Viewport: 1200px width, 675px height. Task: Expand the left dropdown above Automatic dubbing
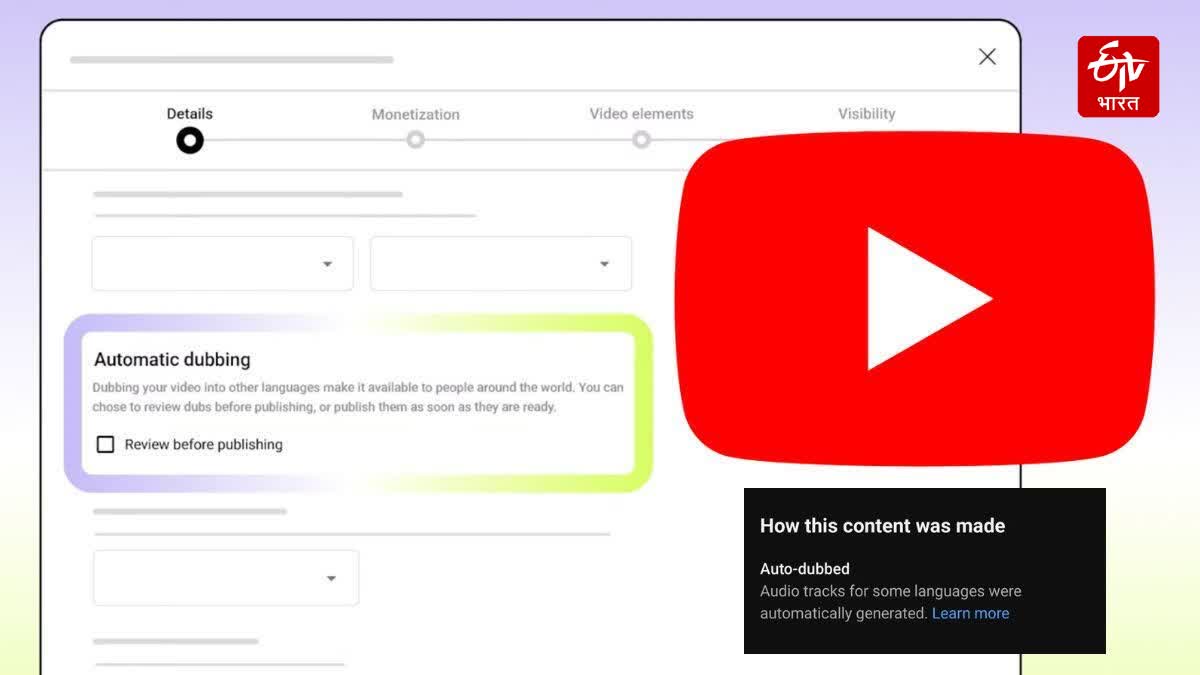click(222, 264)
